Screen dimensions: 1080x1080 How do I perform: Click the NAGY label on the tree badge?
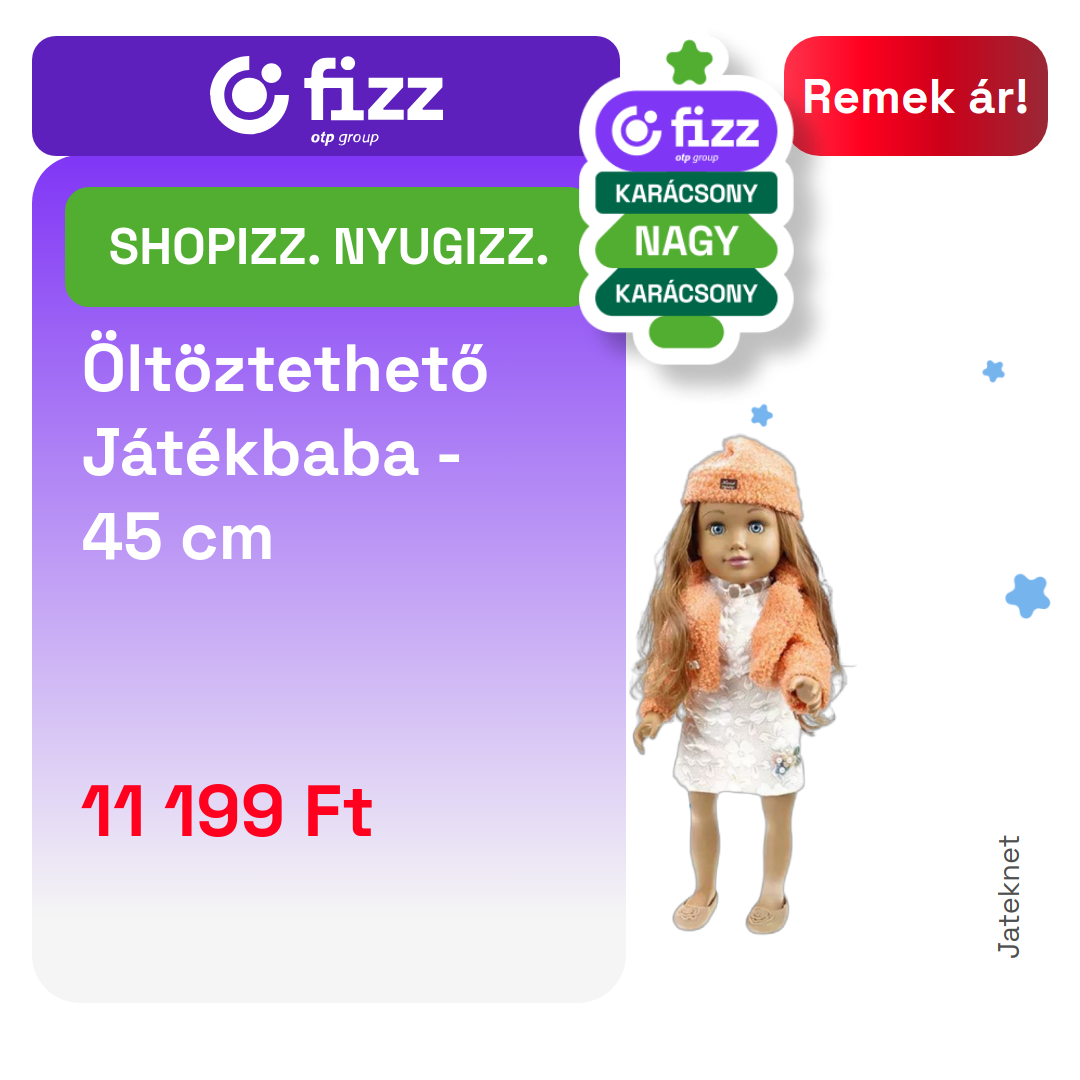pyautogui.click(x=686, y=241)
